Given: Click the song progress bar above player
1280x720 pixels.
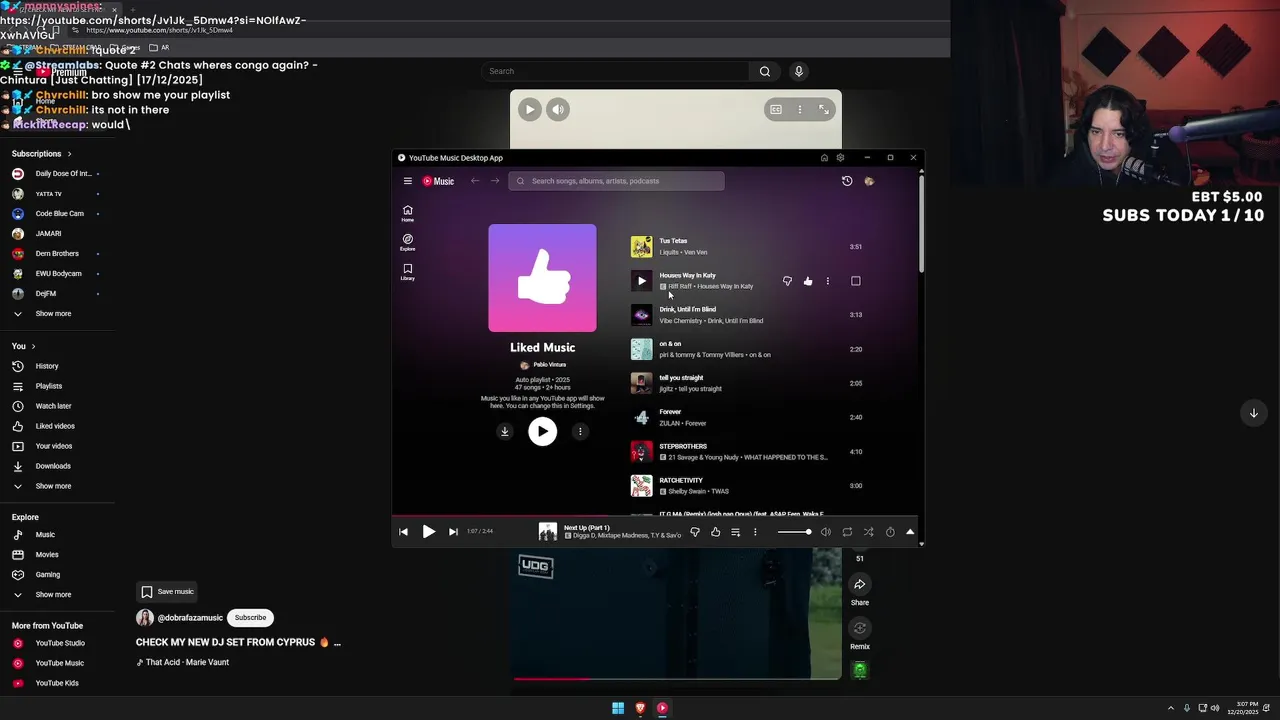Looking at the screenshot, I should (x=654, y=517).
